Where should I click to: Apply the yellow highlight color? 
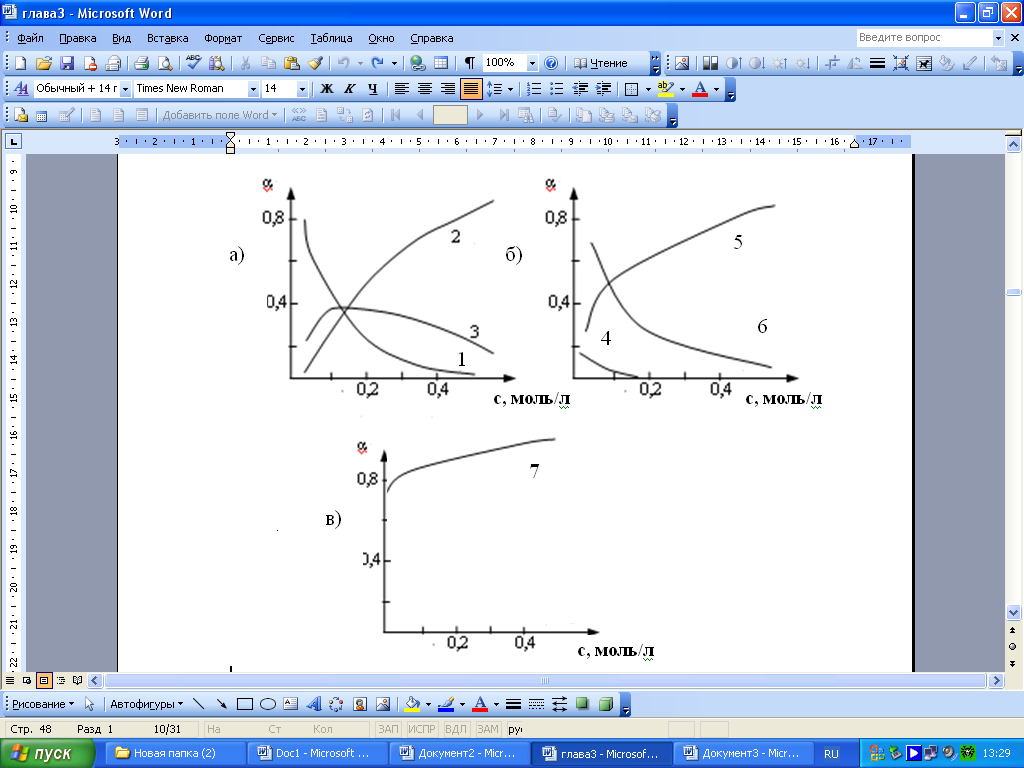click(666, 89)
